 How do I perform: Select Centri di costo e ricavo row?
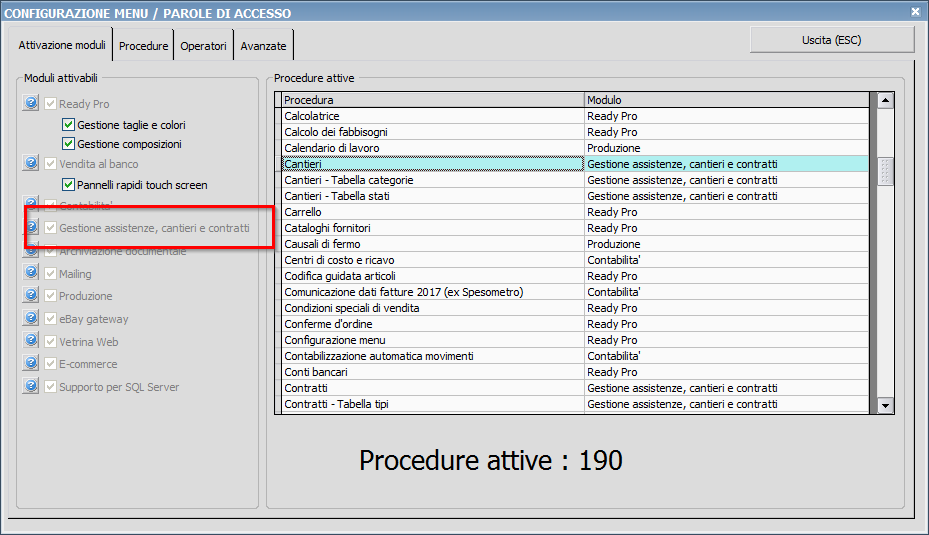point(575,260)
